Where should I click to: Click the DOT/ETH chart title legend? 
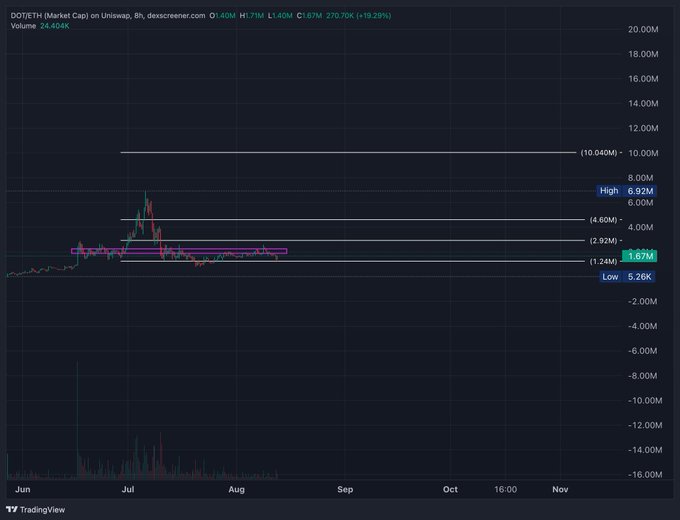click(108, 16)
